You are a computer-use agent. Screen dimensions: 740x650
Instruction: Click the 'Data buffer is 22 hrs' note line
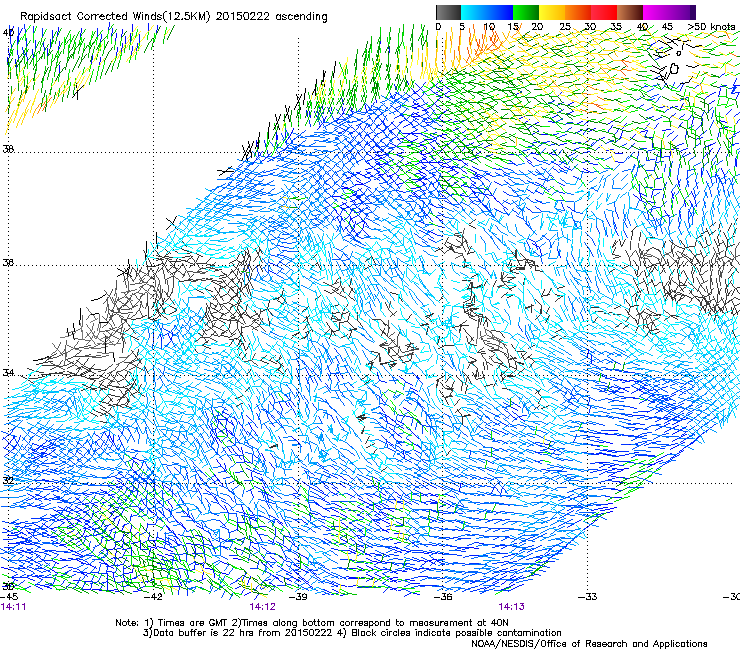pyautogui.click(x=353, y=633)
